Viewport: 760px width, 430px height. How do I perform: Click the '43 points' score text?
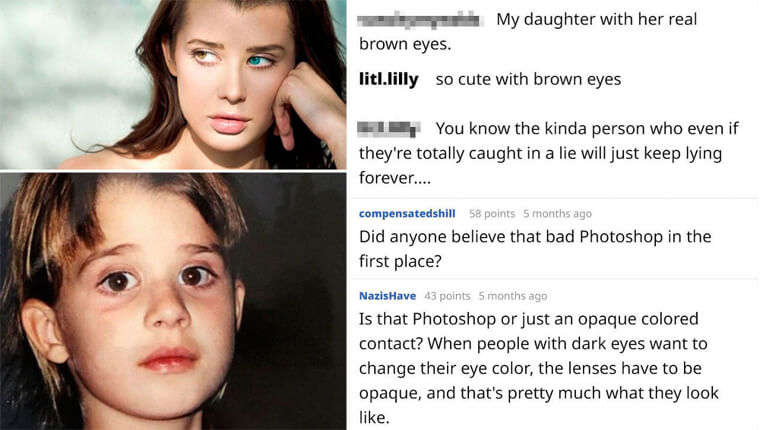point(447,296)
